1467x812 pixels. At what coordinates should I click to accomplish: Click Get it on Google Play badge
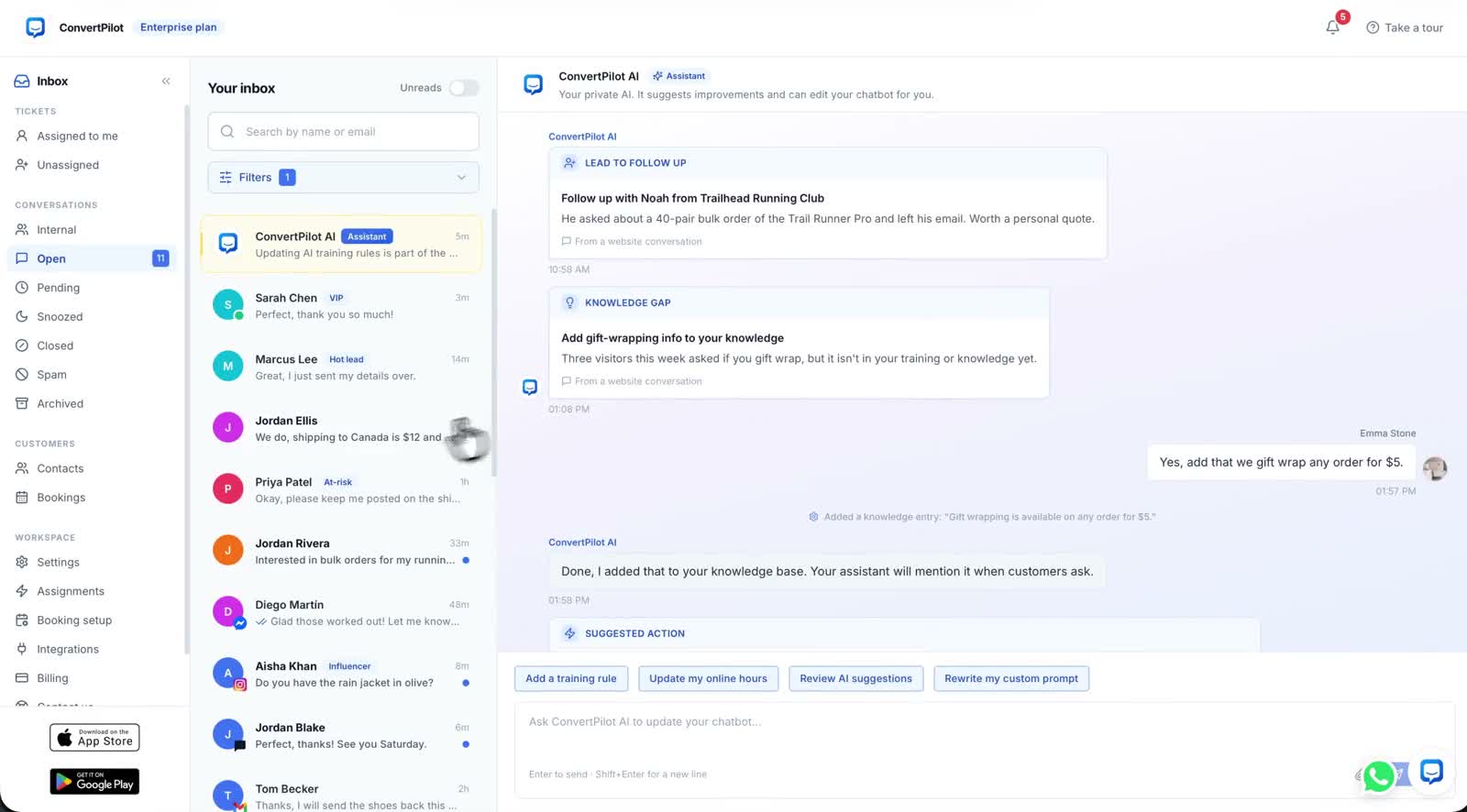94,782
